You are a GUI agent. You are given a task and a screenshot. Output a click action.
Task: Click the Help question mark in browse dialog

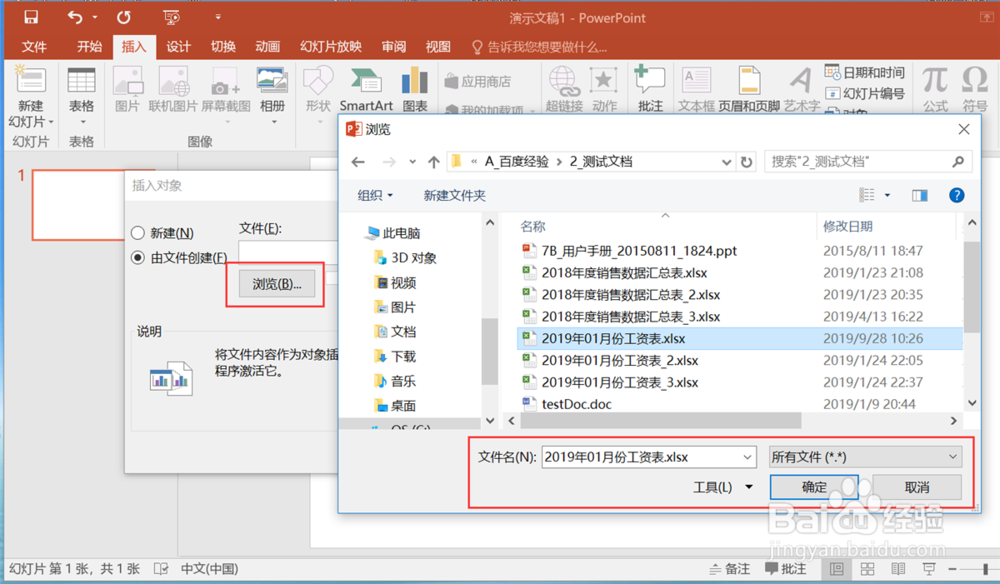coord(956,195)
